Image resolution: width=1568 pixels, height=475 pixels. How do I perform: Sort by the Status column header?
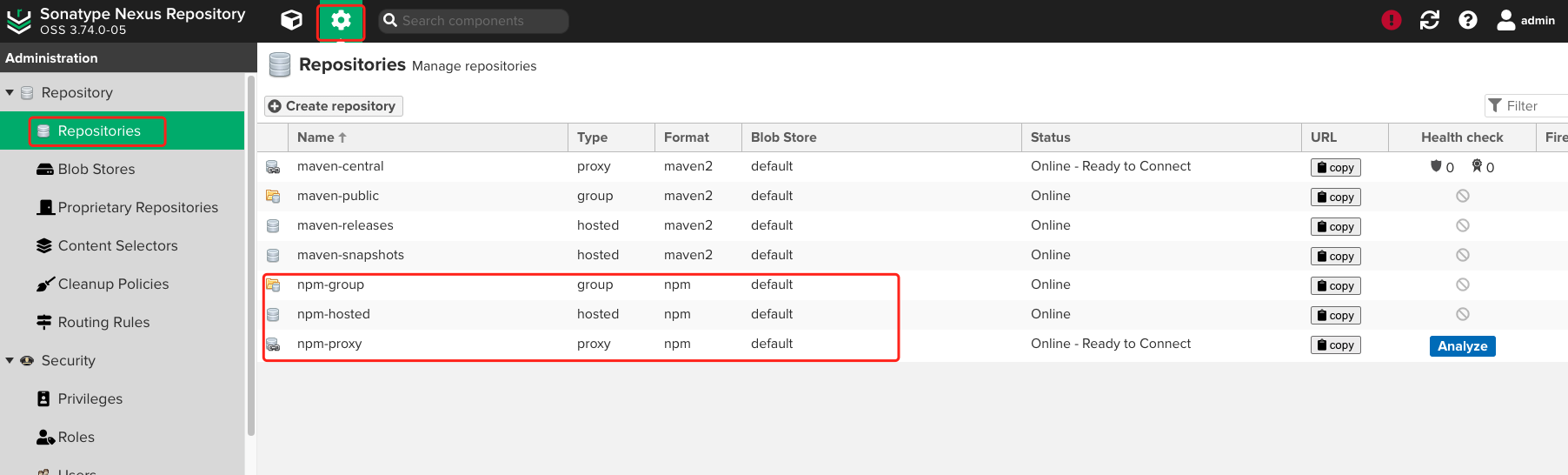1161,137
